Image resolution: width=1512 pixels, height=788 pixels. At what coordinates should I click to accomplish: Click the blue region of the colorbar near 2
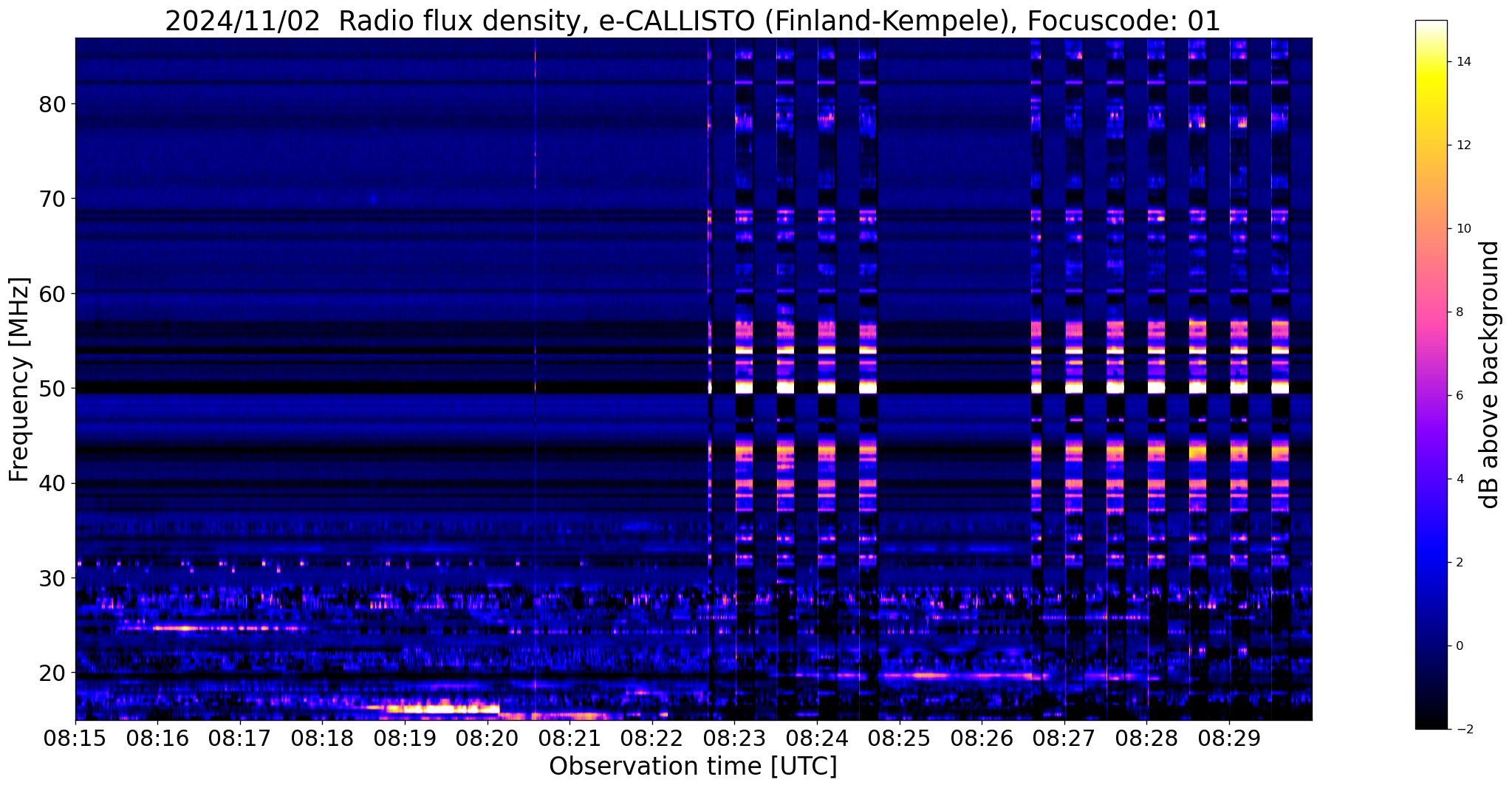point(1431,563)
